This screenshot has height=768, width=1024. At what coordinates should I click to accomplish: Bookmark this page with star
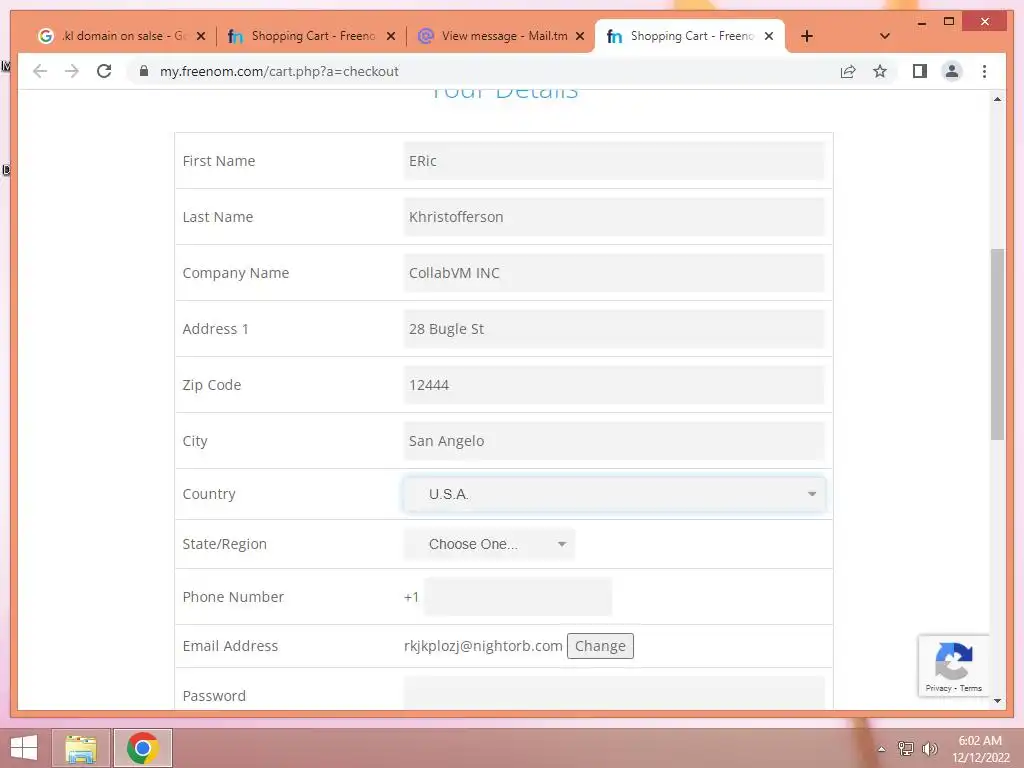click(x=880, y=71)
